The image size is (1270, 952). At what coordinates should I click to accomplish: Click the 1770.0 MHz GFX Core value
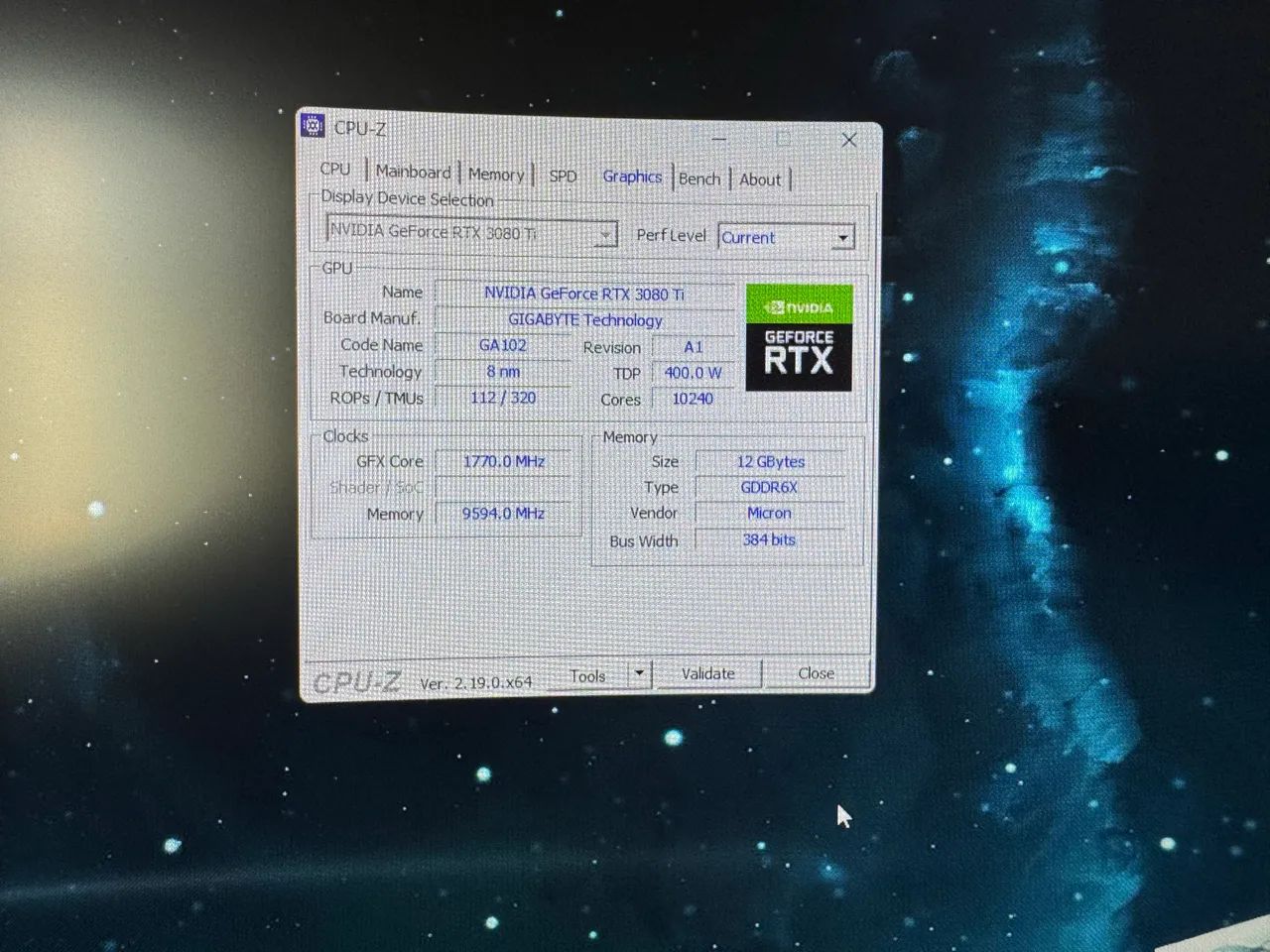click(x=504, y=461)
